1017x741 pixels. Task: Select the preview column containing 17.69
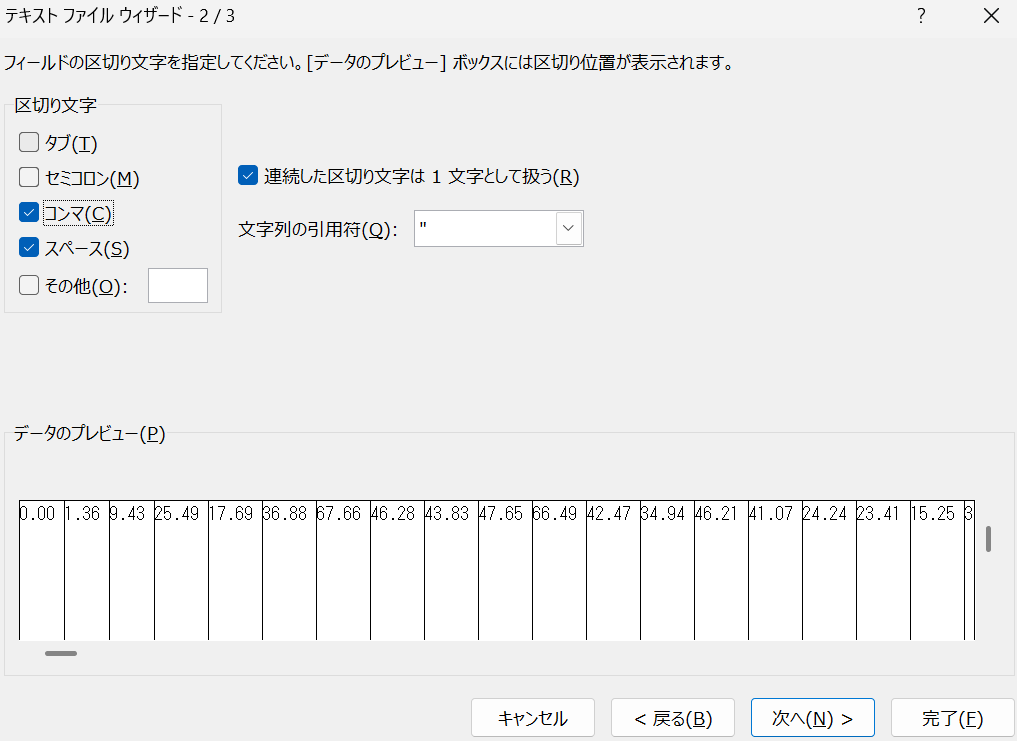click(x=235, y=570)
